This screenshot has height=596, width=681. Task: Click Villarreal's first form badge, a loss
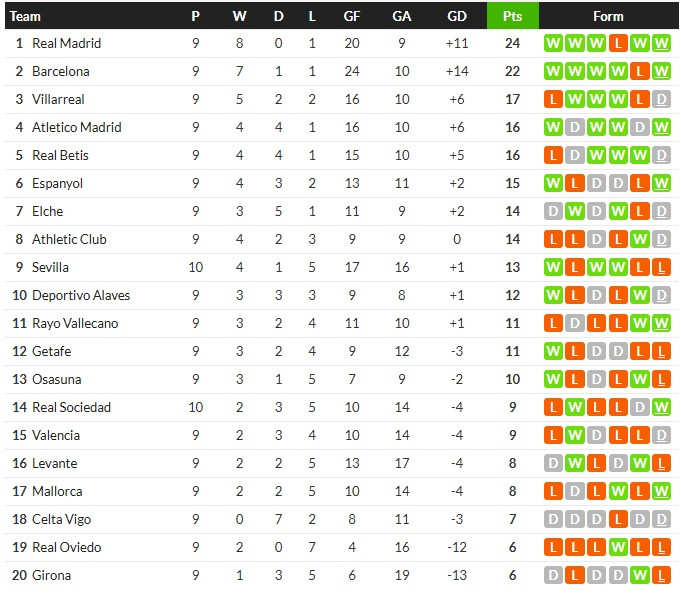click(x=552, y=100)
